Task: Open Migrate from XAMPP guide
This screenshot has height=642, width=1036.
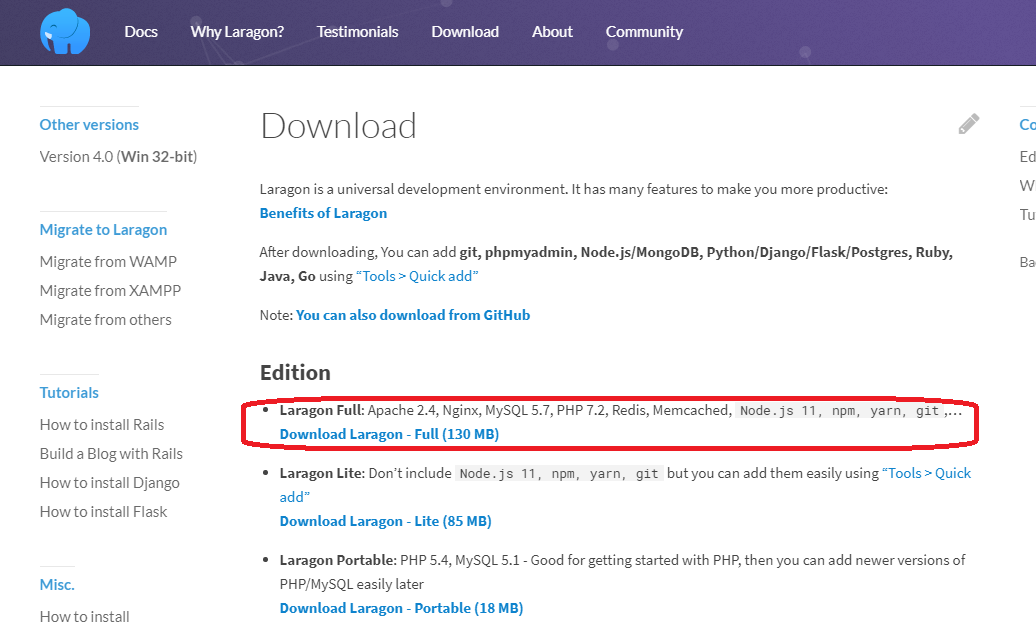Action: pos(110,291)
